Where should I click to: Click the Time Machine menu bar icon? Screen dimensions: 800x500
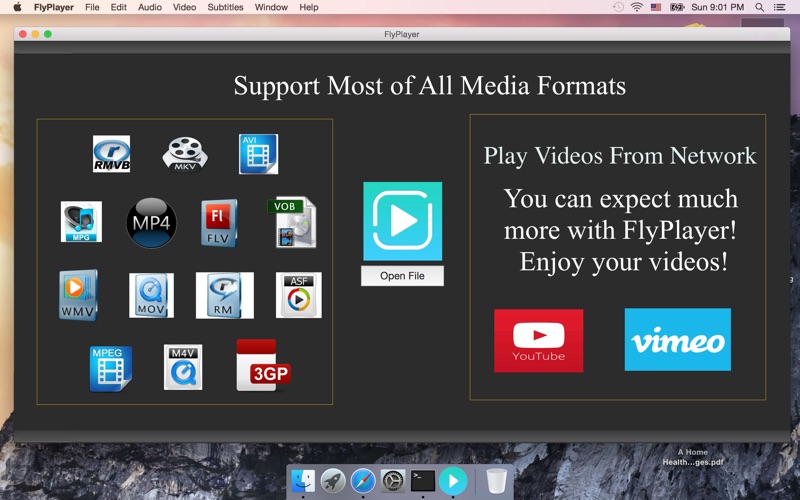tap(618, 7)
